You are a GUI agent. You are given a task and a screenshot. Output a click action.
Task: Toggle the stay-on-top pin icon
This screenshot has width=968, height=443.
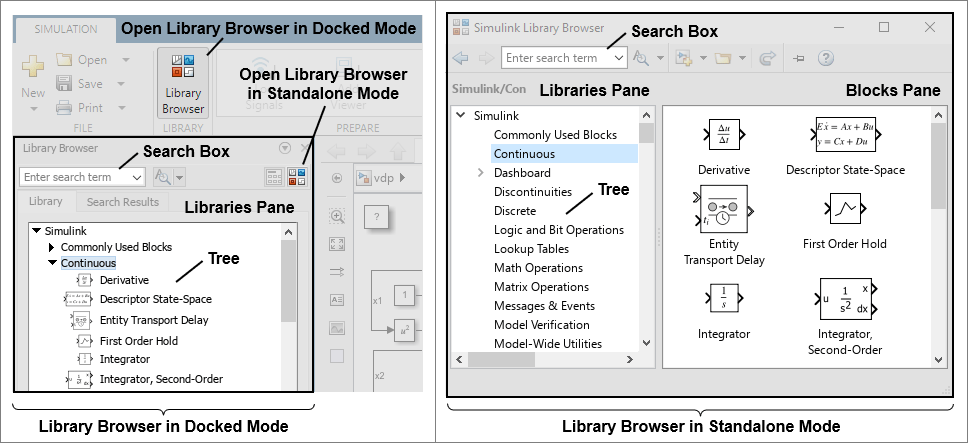(798, 59)
